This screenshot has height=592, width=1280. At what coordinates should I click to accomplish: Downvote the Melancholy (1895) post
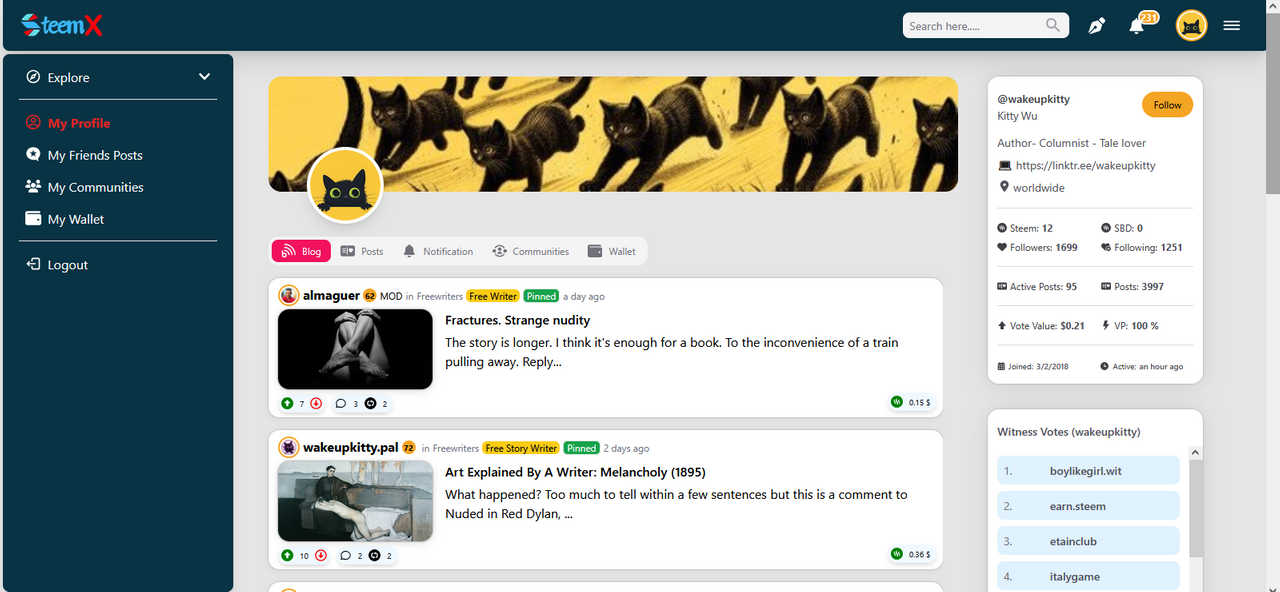click(x=321, y=555)
